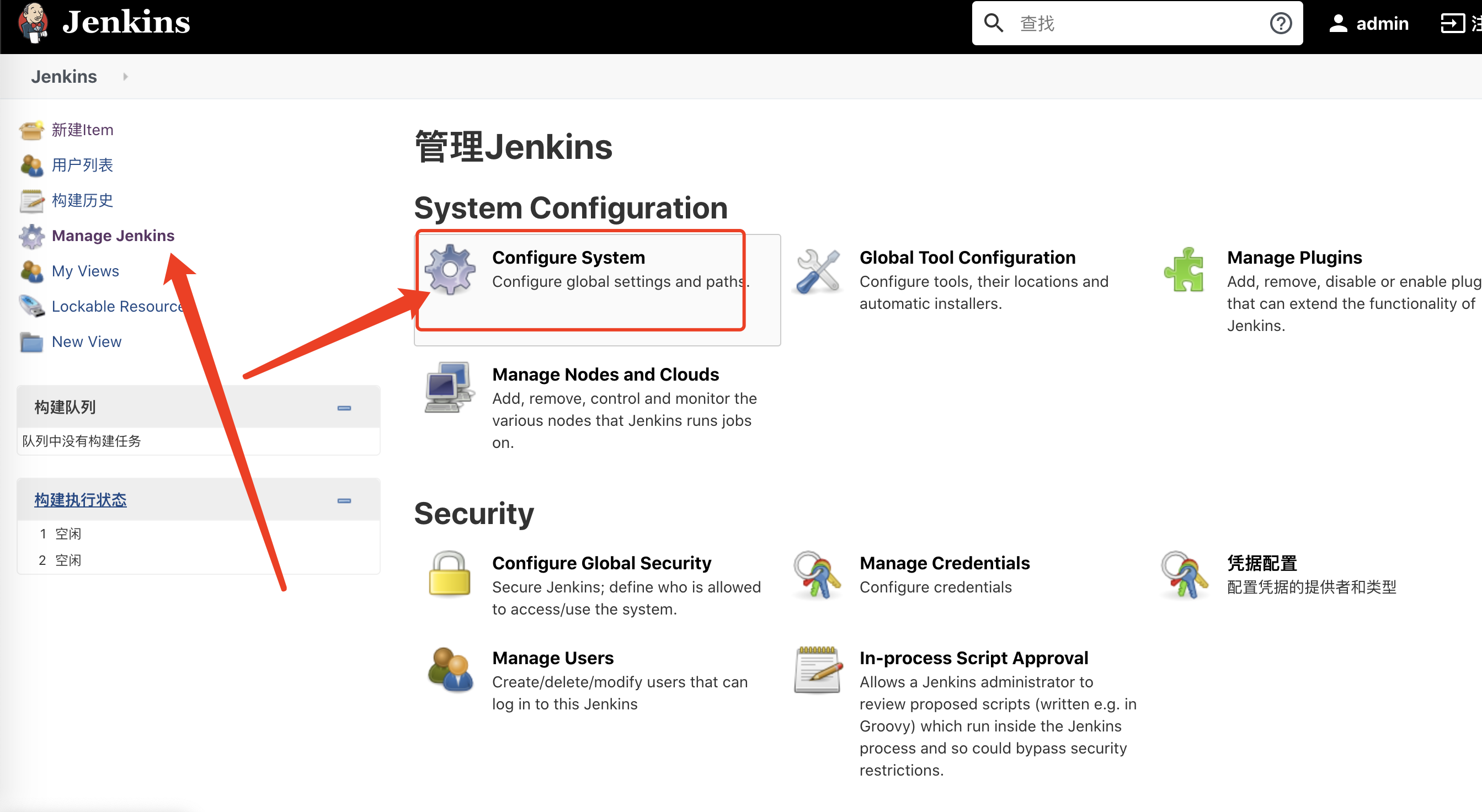Open Manage Credentials keys icon
The height and width of the screenshot is (812, 1482).
[817, 575]
